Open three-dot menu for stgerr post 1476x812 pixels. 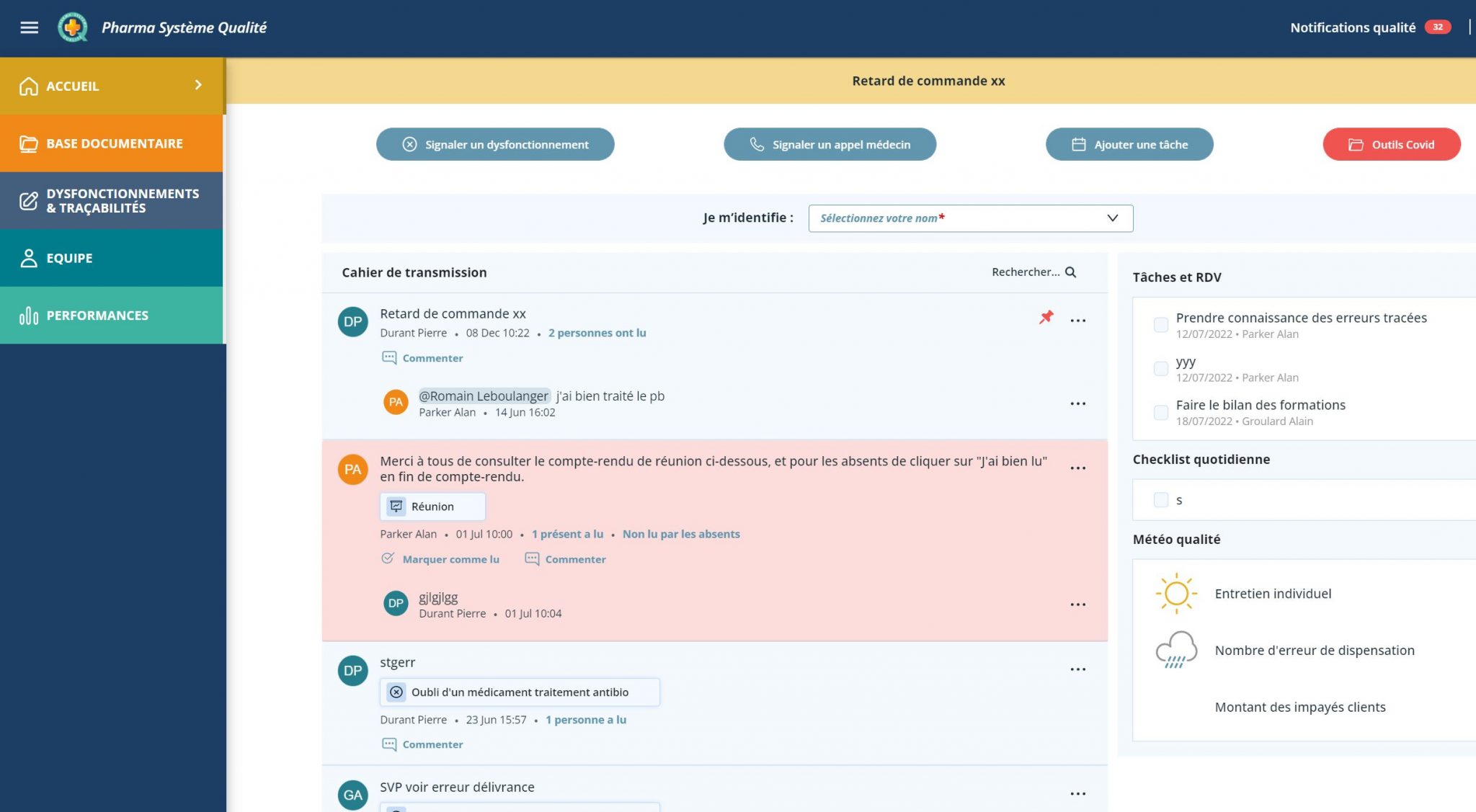click(x=1077, y=669)
